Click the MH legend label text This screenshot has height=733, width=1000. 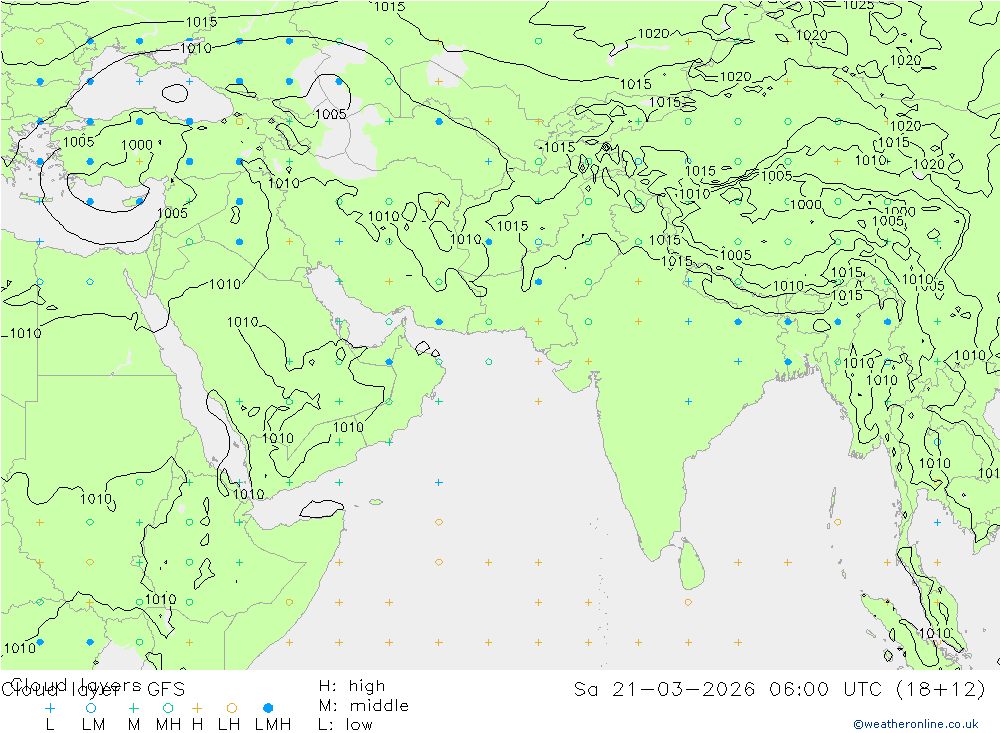[168, 725]
